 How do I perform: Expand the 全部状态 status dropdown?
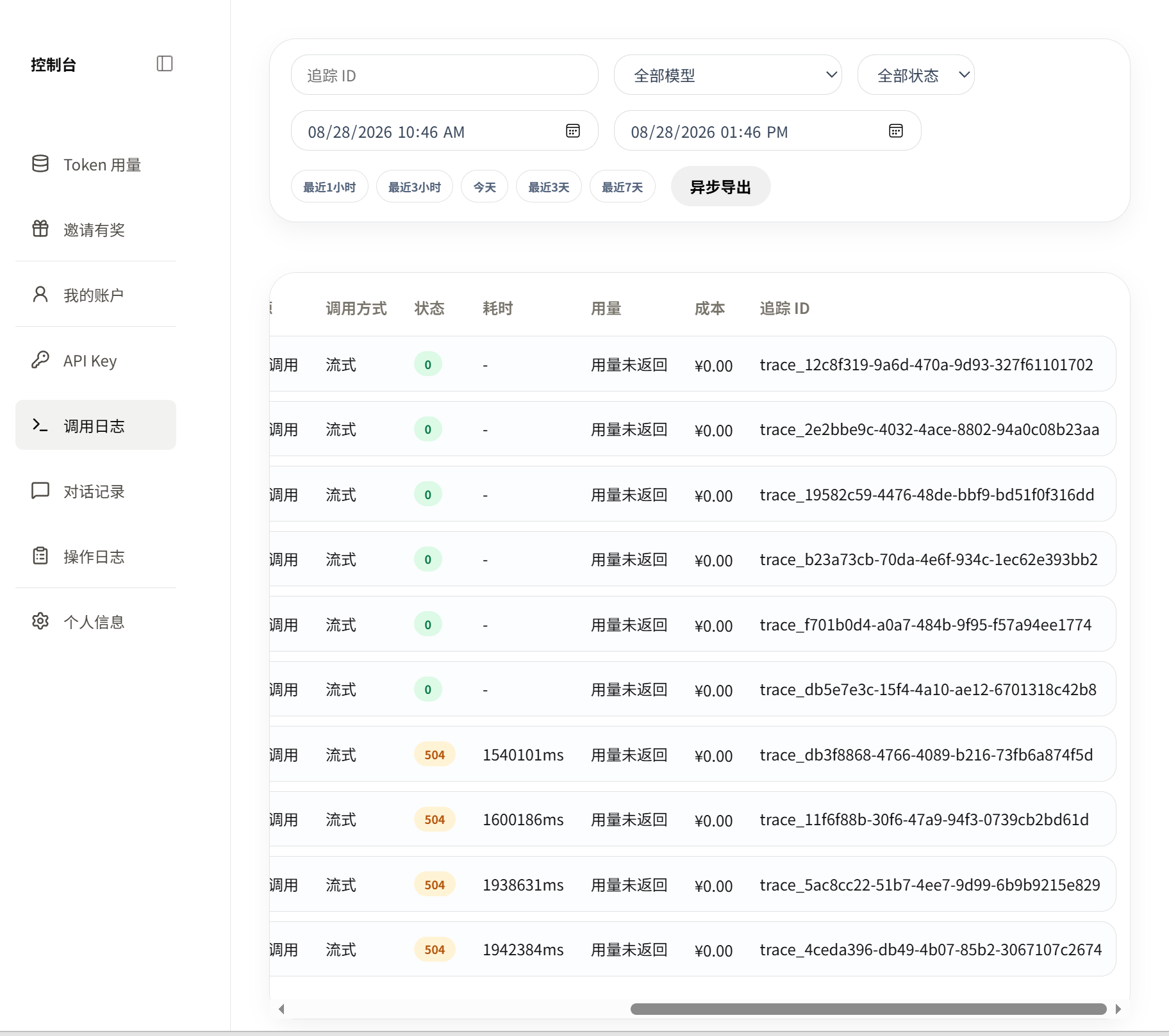(x=916, y=75)
